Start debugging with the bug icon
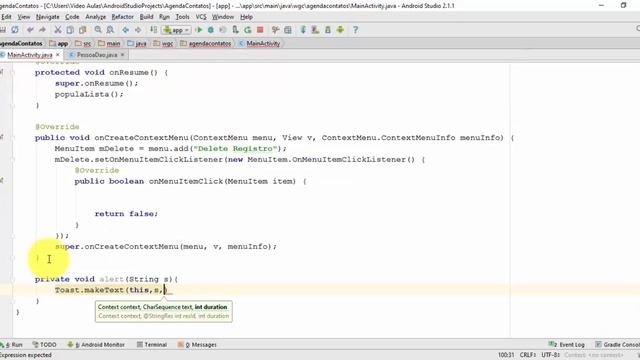Screen dimensions: 640x360 pos(211,30)
